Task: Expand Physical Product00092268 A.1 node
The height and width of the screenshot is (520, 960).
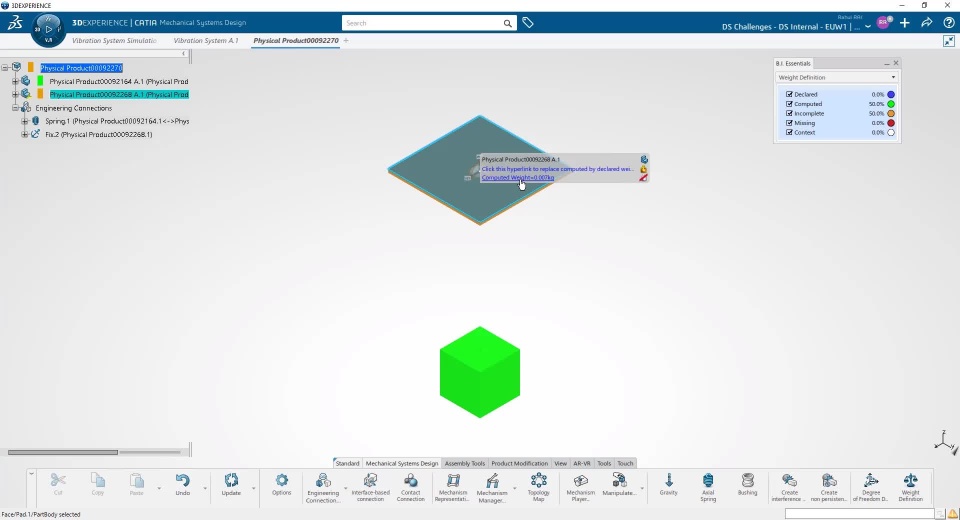Action: (x=15, y=94)
